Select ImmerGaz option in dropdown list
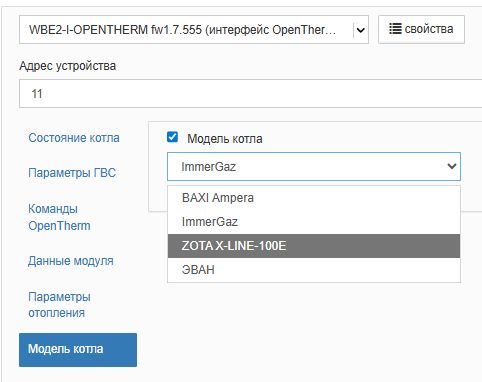Screen dimensions: 482x382 314,222
